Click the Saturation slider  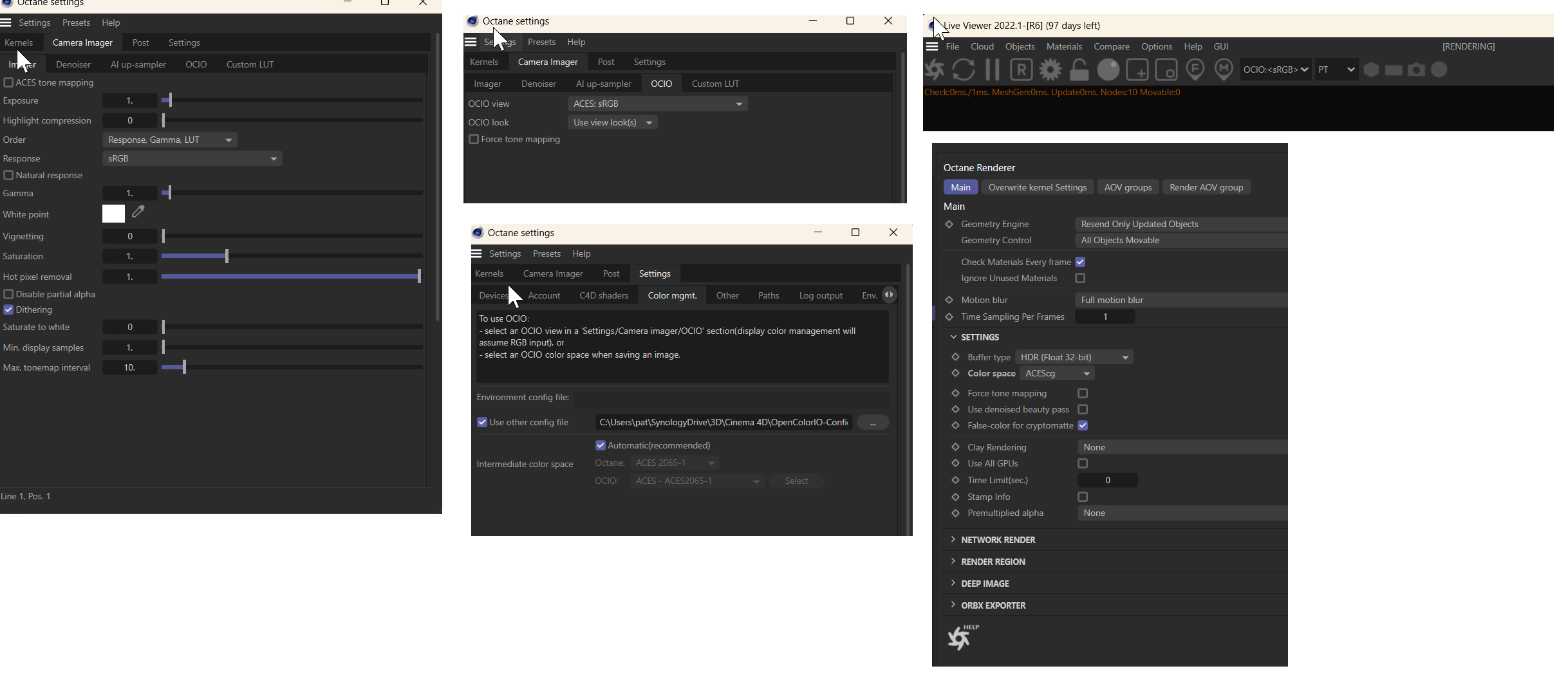[292, 256]
